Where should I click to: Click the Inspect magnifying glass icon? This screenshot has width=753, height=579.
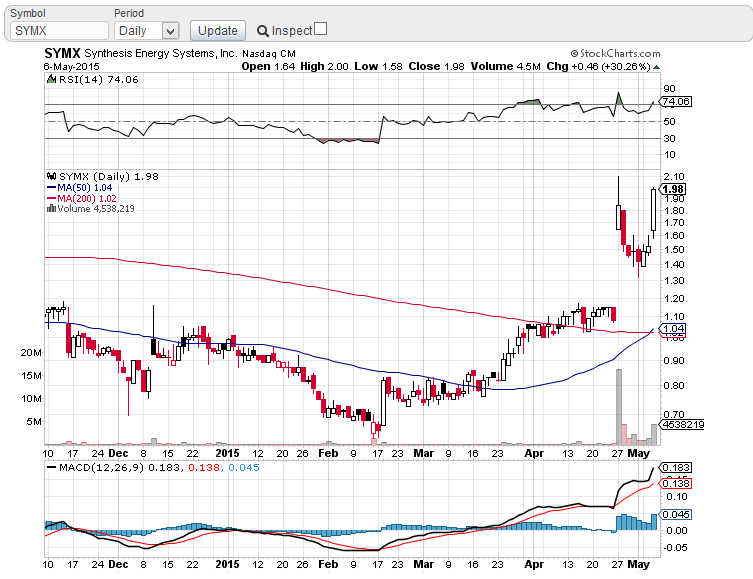coord(262,31)
